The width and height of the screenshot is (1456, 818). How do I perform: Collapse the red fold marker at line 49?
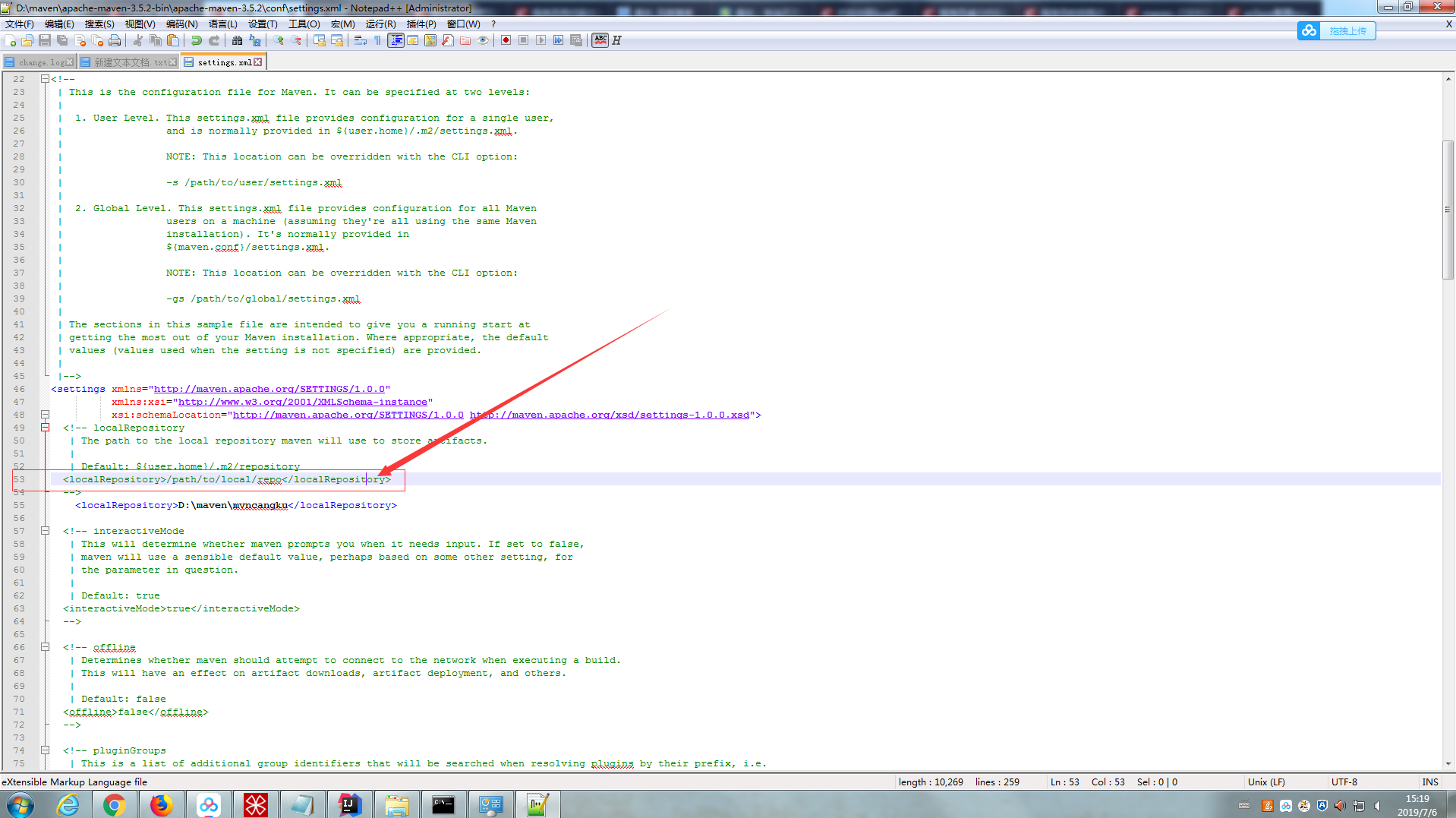tap(45, 428)
